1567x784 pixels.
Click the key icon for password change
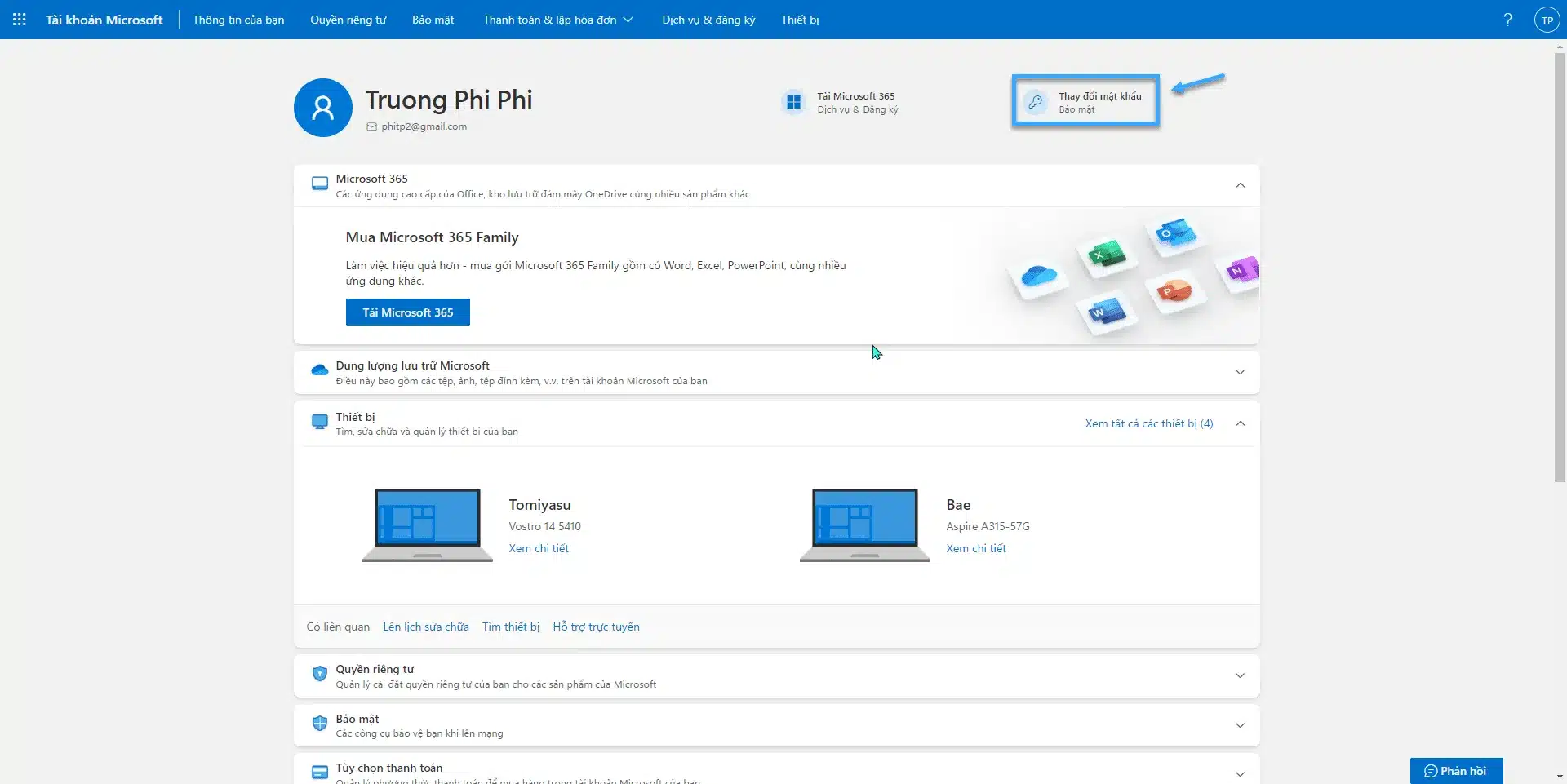point(1036,102)
